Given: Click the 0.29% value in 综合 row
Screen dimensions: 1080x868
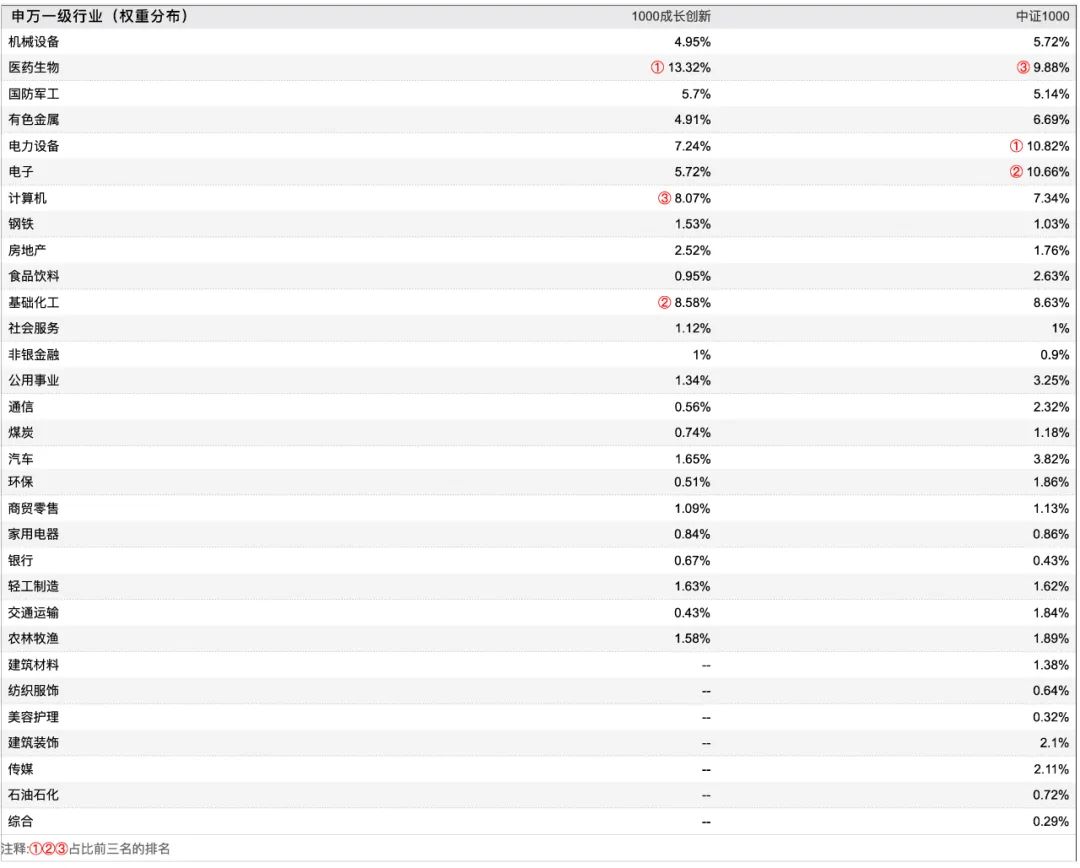Looking at the screenshot, I should 1050,821.
